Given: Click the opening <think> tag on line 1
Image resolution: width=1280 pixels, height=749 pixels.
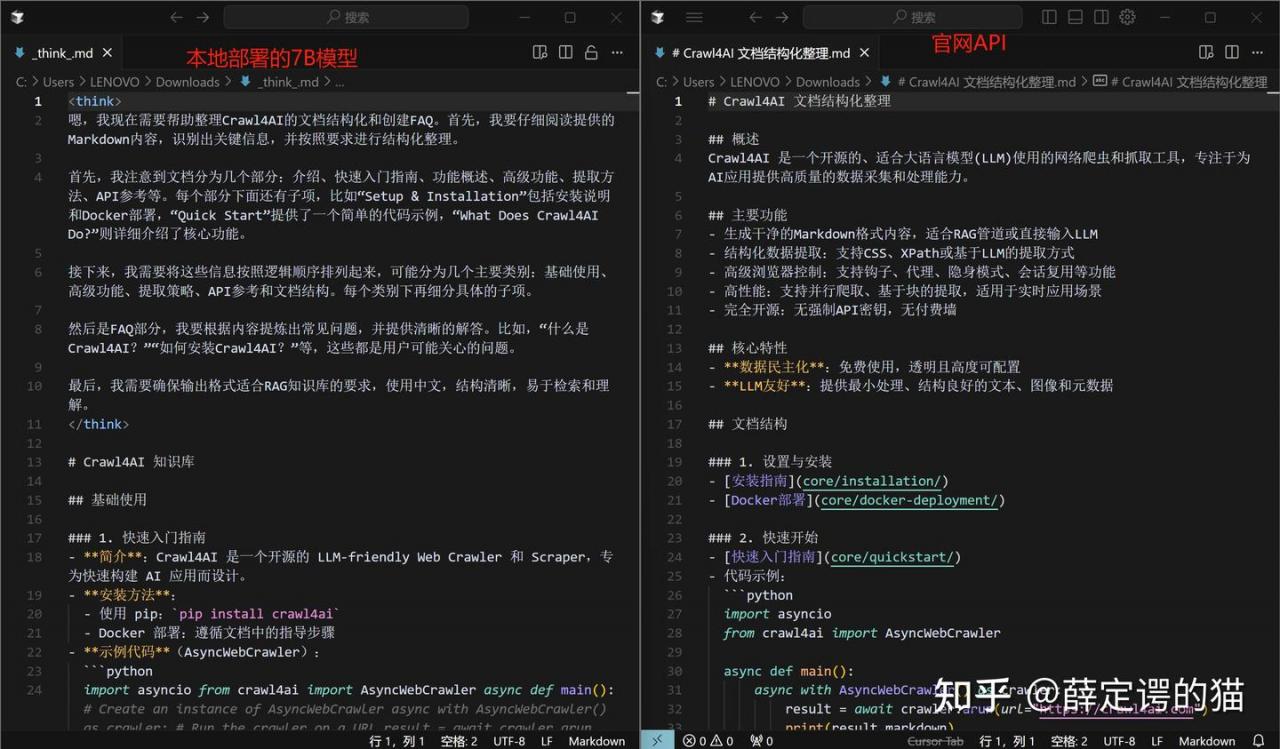Looking at the screenshot, I should click(x=95, y=101).
